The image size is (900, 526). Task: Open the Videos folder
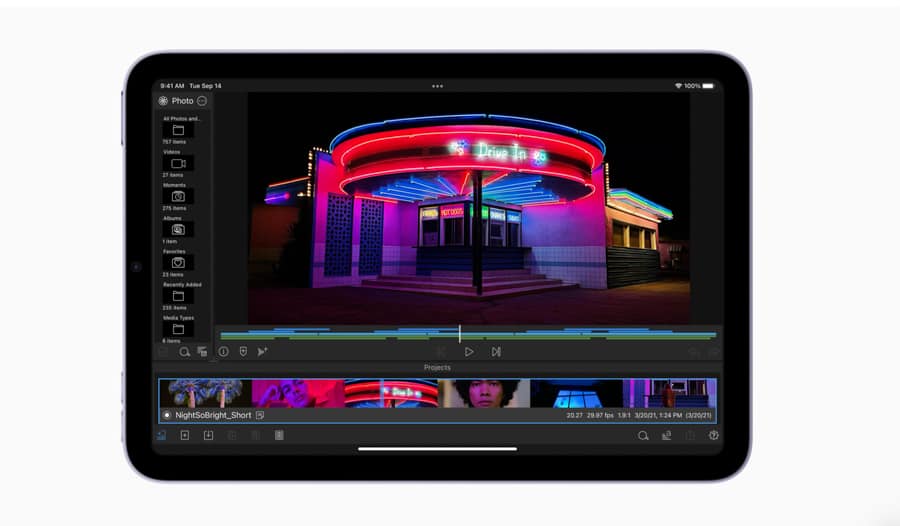point(178,163)
